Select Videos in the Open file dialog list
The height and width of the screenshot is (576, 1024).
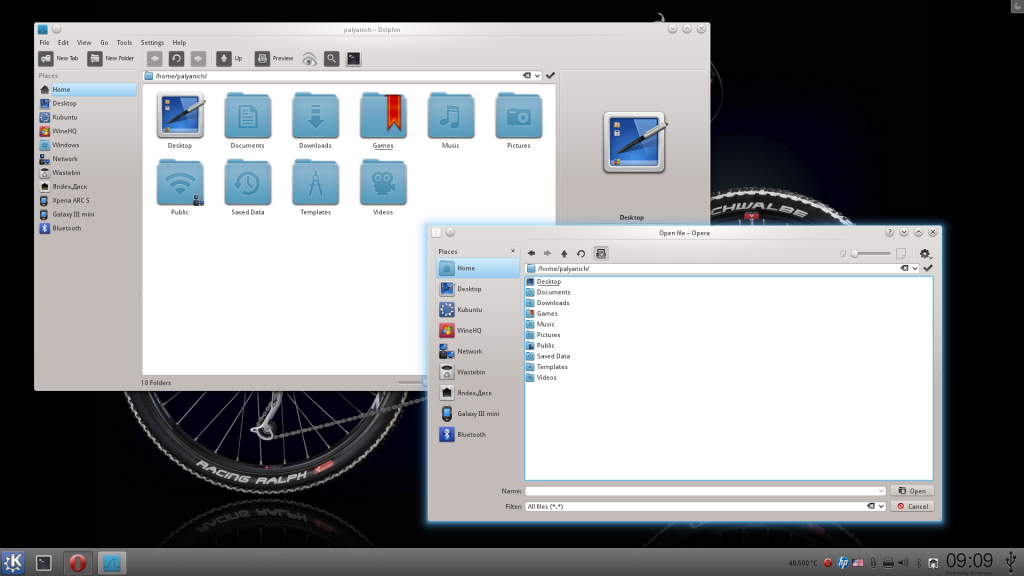coord(541,377)
